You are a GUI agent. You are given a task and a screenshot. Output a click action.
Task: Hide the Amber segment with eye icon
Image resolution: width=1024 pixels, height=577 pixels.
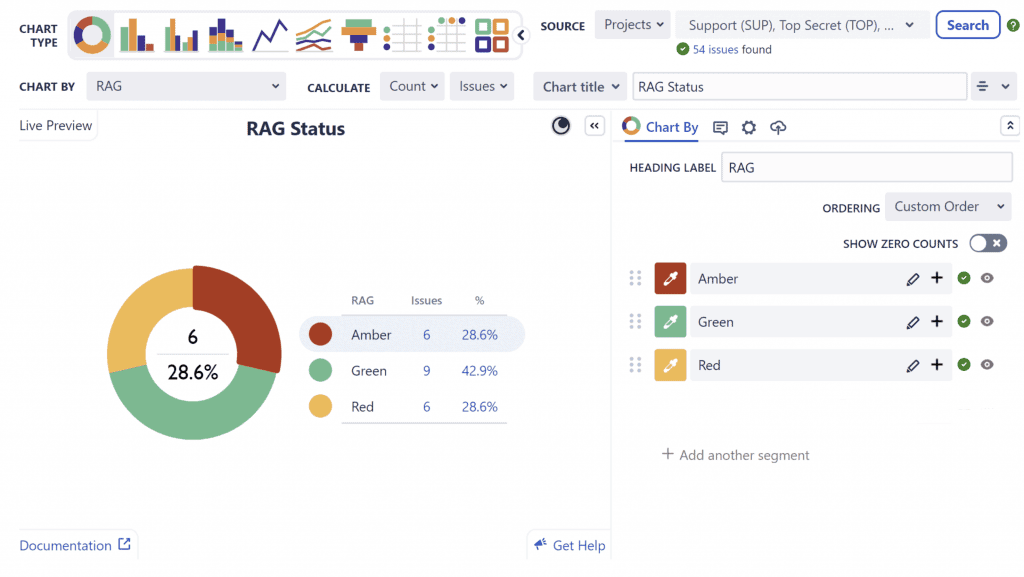tap(987, 279)
